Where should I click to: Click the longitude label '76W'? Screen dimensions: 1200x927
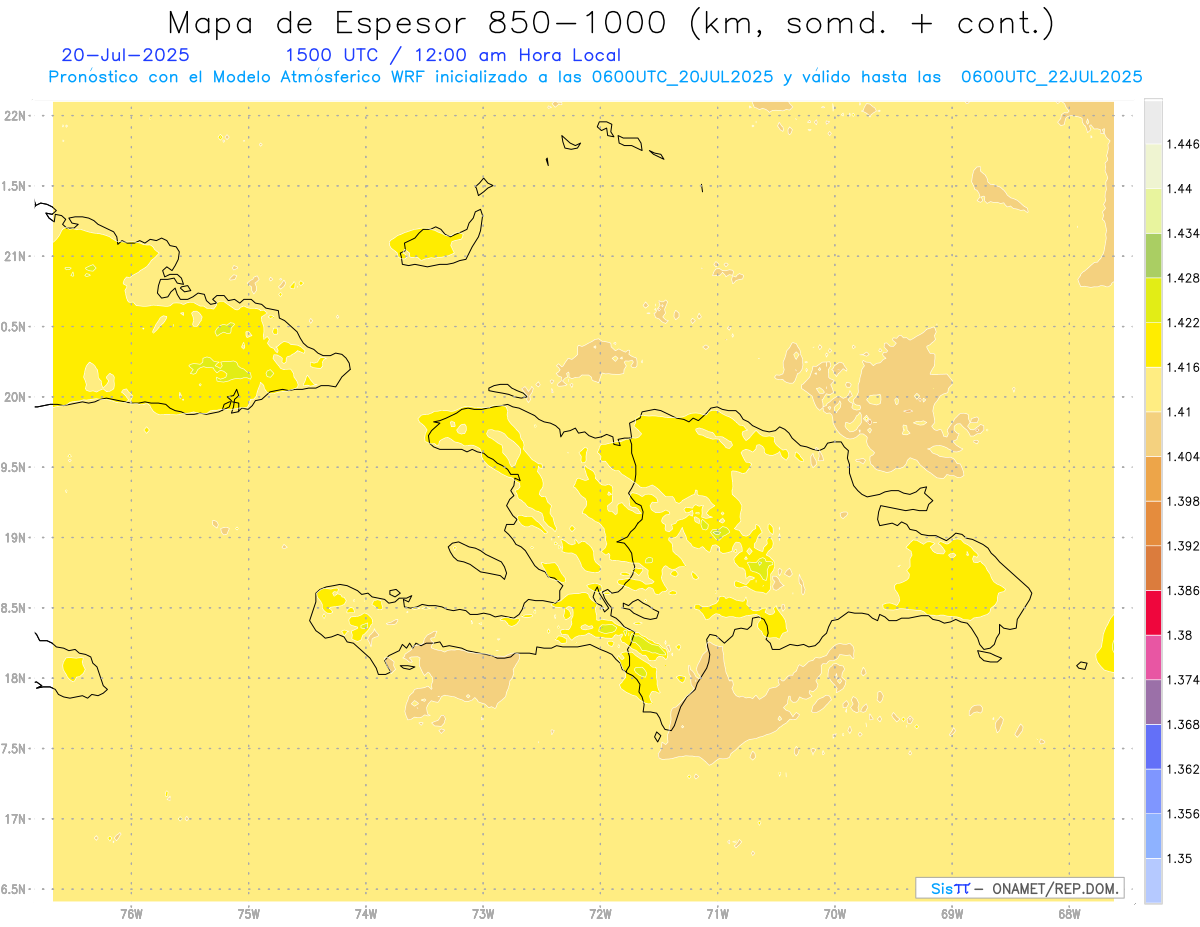click(x=131, y=914)
